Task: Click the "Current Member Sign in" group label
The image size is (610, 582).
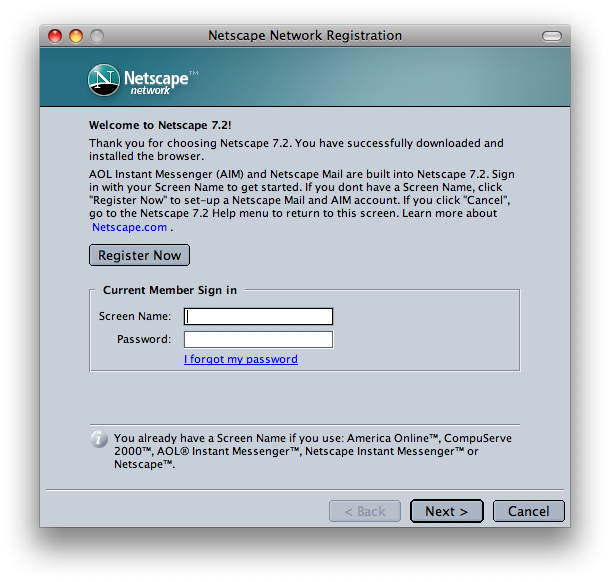Action: [170, 290]
